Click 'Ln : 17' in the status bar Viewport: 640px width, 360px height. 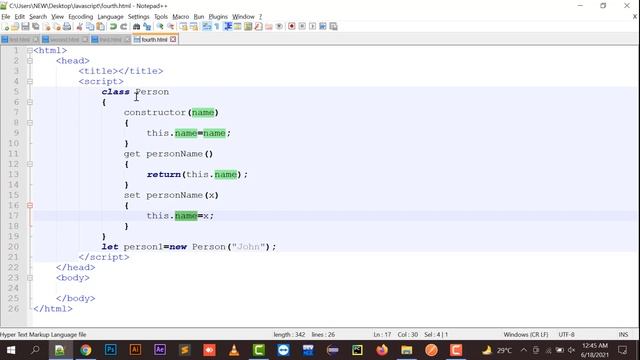pyautogui.click(x=382, y=335)
